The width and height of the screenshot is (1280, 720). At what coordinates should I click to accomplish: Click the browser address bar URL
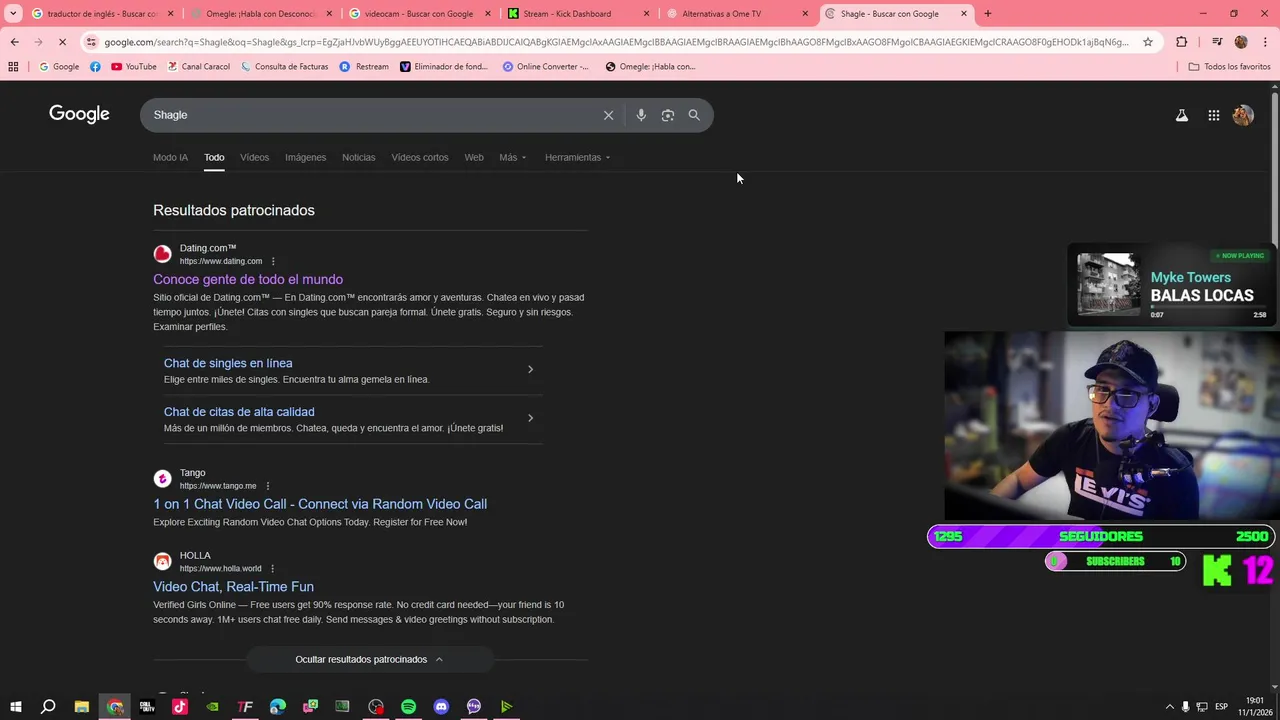pos(615,42)
